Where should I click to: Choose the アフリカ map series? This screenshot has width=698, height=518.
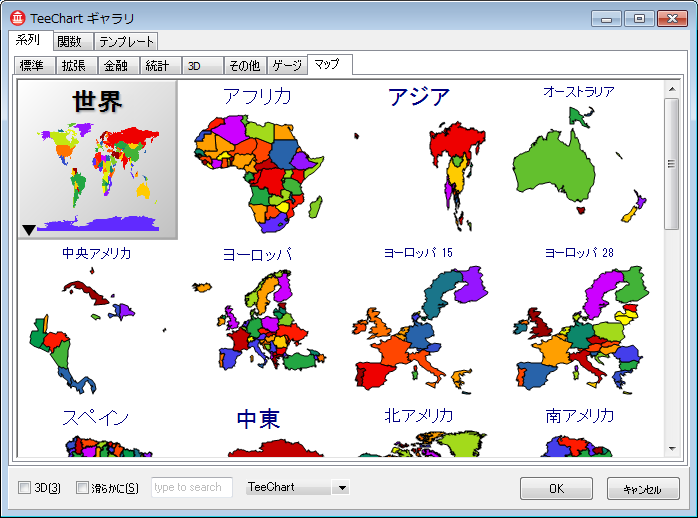click(x=258, y=160)
